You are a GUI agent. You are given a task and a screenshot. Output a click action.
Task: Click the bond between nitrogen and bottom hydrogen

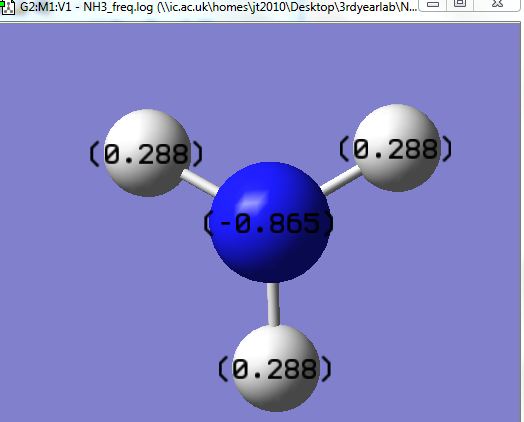coord(274,304)
